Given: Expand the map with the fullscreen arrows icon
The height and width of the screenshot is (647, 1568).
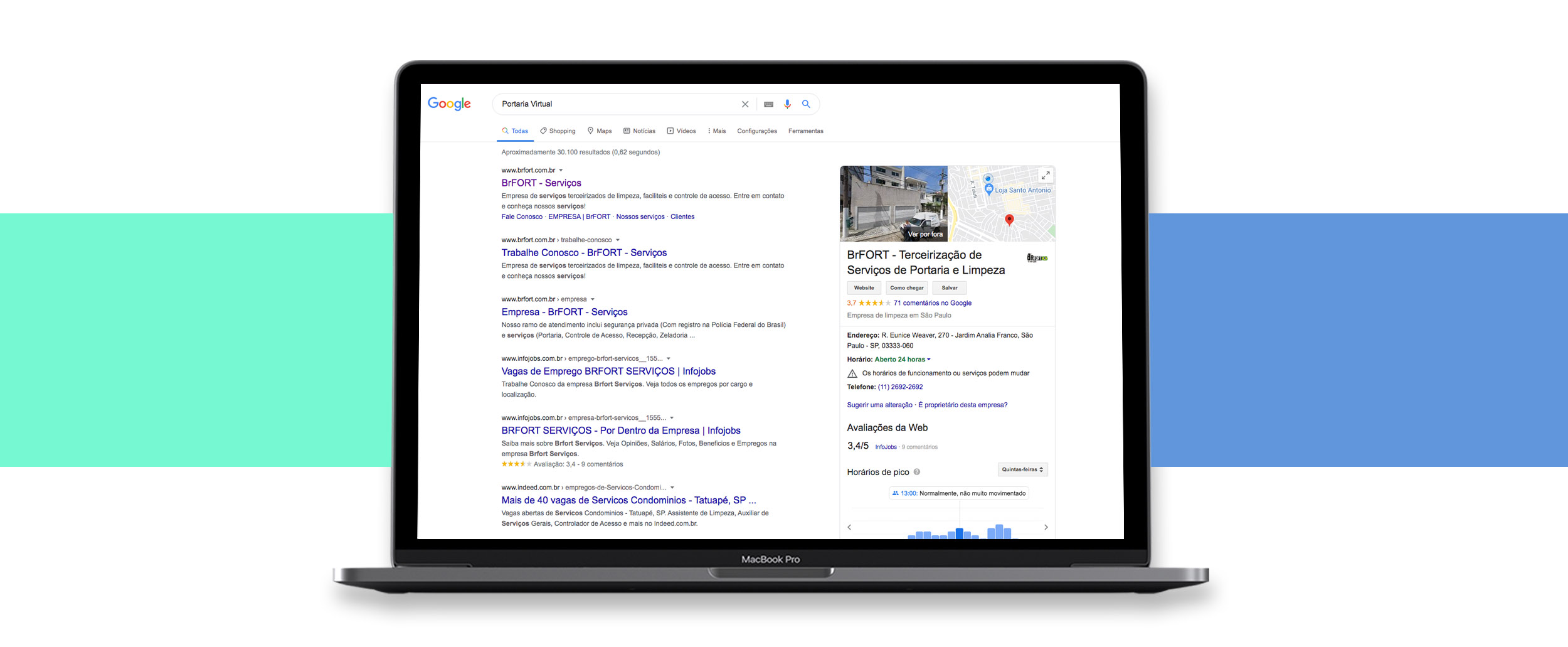Looking at the screenshot, I should [x=1046, y=175].
